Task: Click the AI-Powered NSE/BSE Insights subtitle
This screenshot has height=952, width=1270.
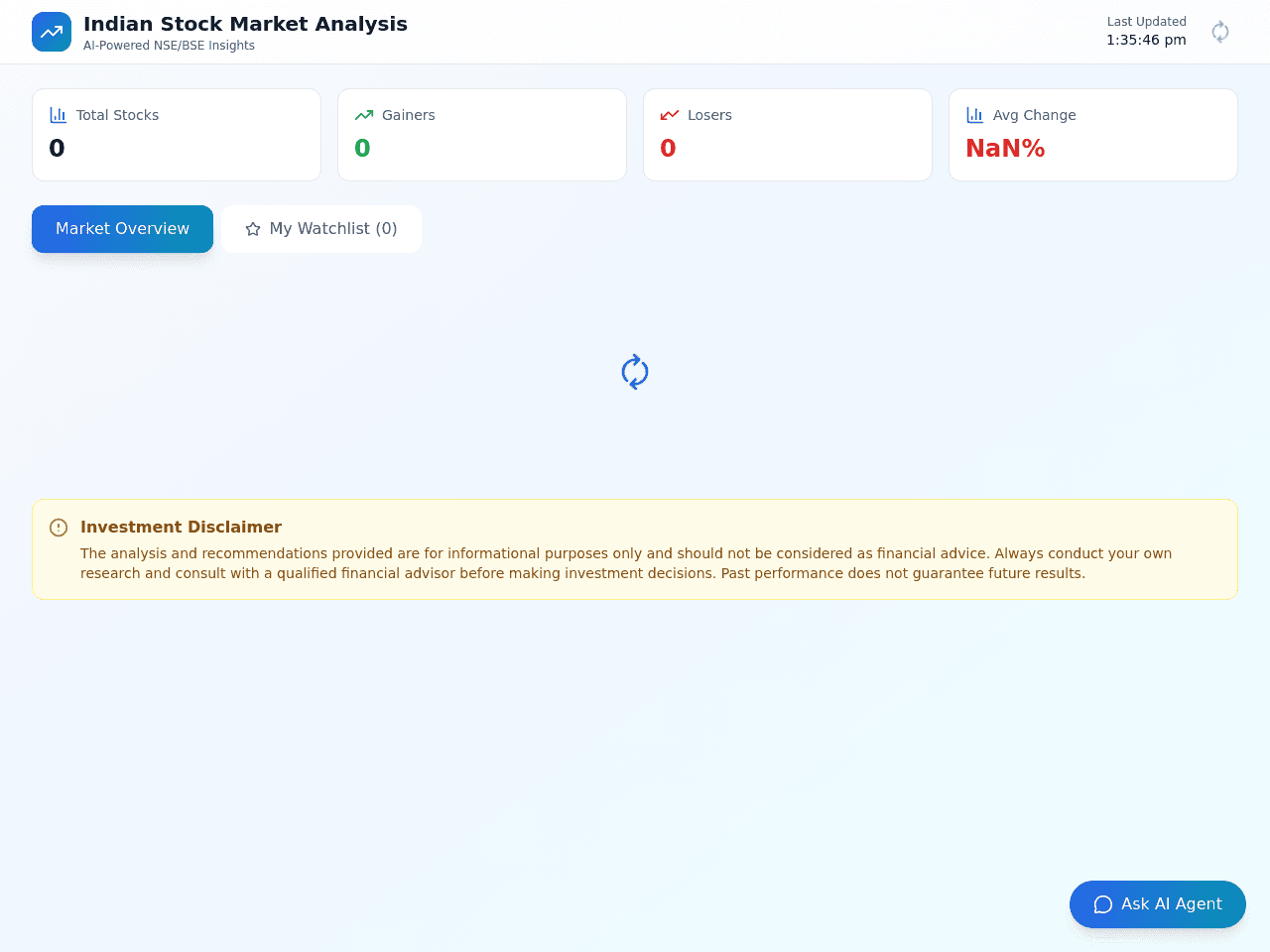Action: [169, 46]
